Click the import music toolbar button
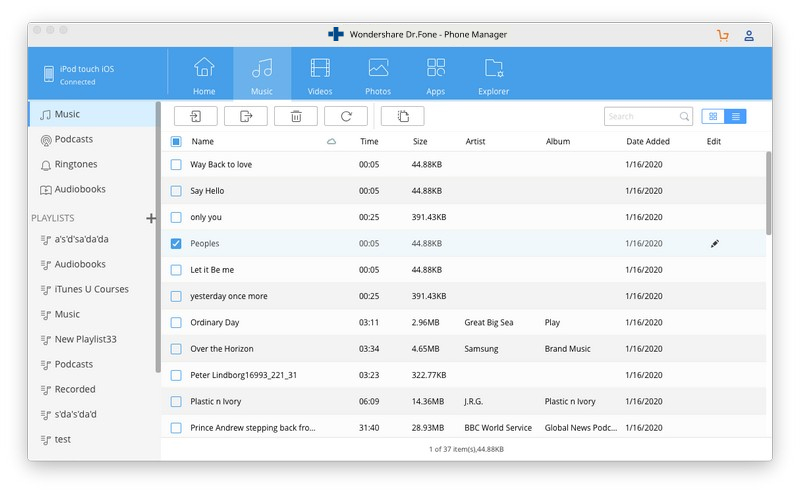This screenshot has height=494, width=800. pyautogui.click(x=195, y=116)
